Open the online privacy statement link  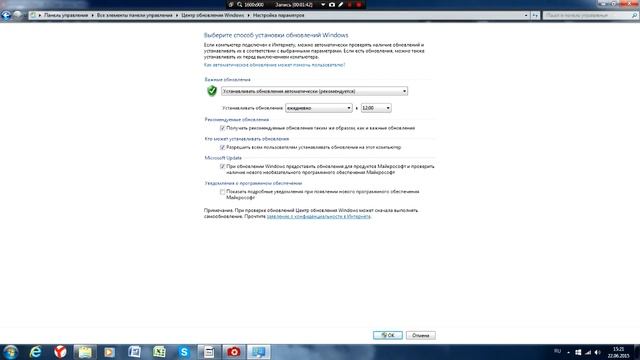pyautogui.click(x=318, y=216)
